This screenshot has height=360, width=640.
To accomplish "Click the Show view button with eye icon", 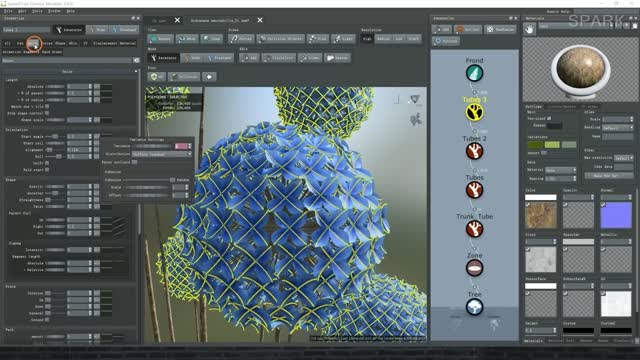I will 187,39.
